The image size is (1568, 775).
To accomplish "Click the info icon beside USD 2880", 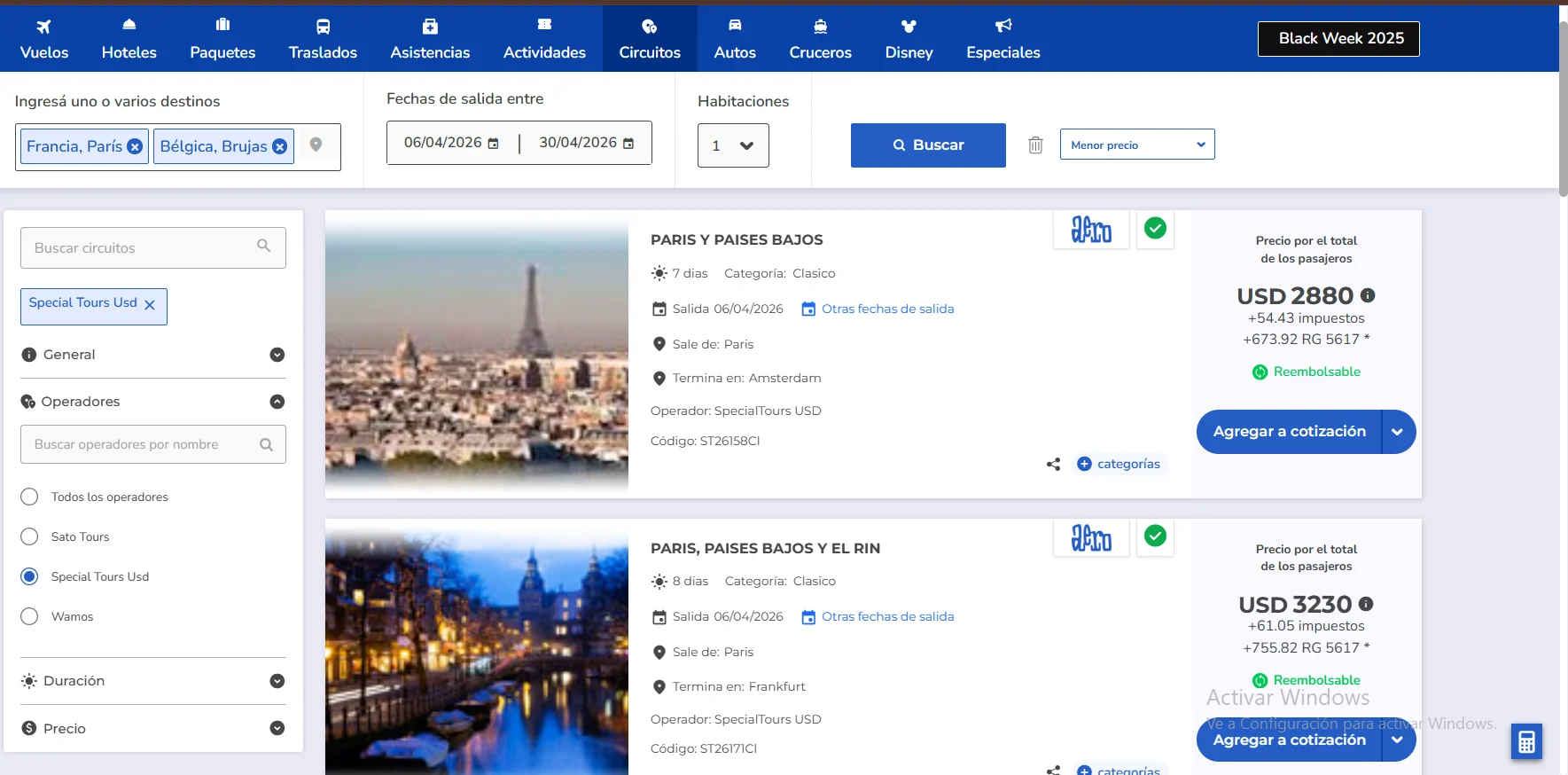I will pos(1368,295).
